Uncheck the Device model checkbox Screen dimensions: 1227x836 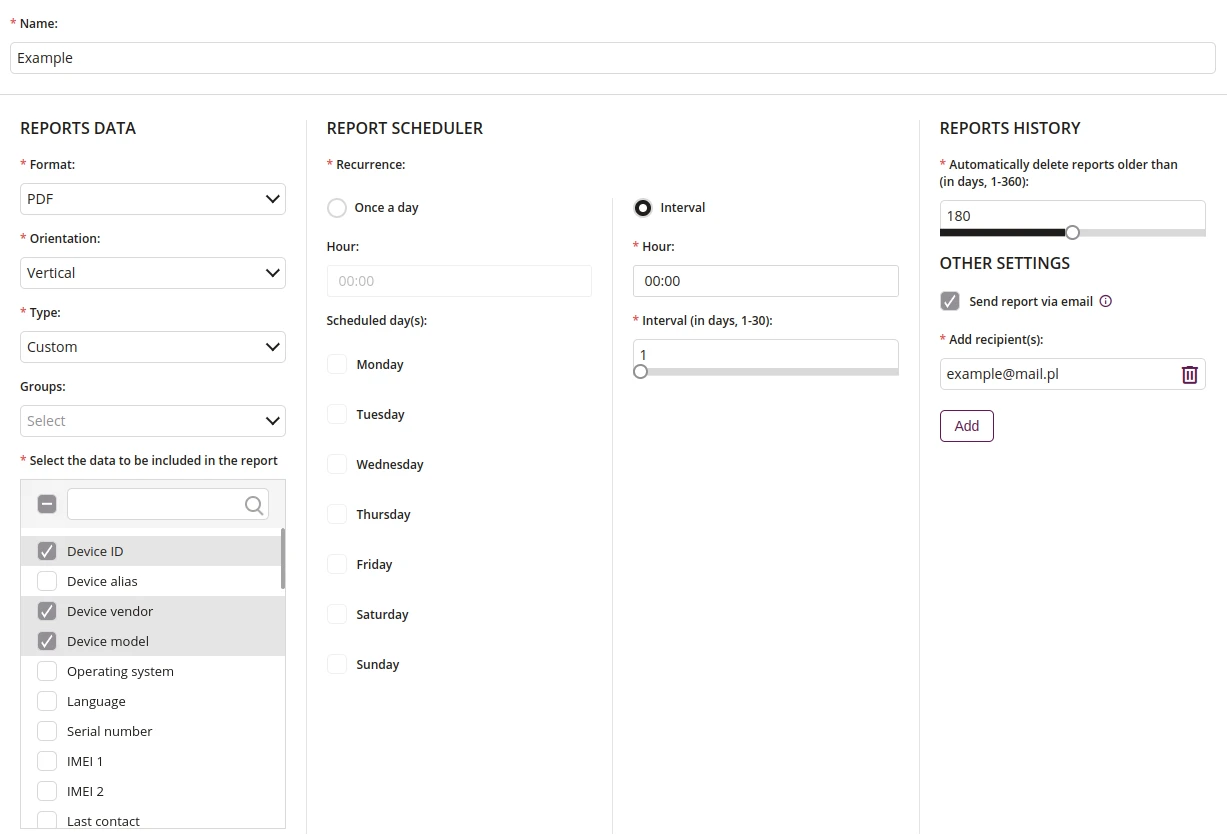(x=47, y=641)
